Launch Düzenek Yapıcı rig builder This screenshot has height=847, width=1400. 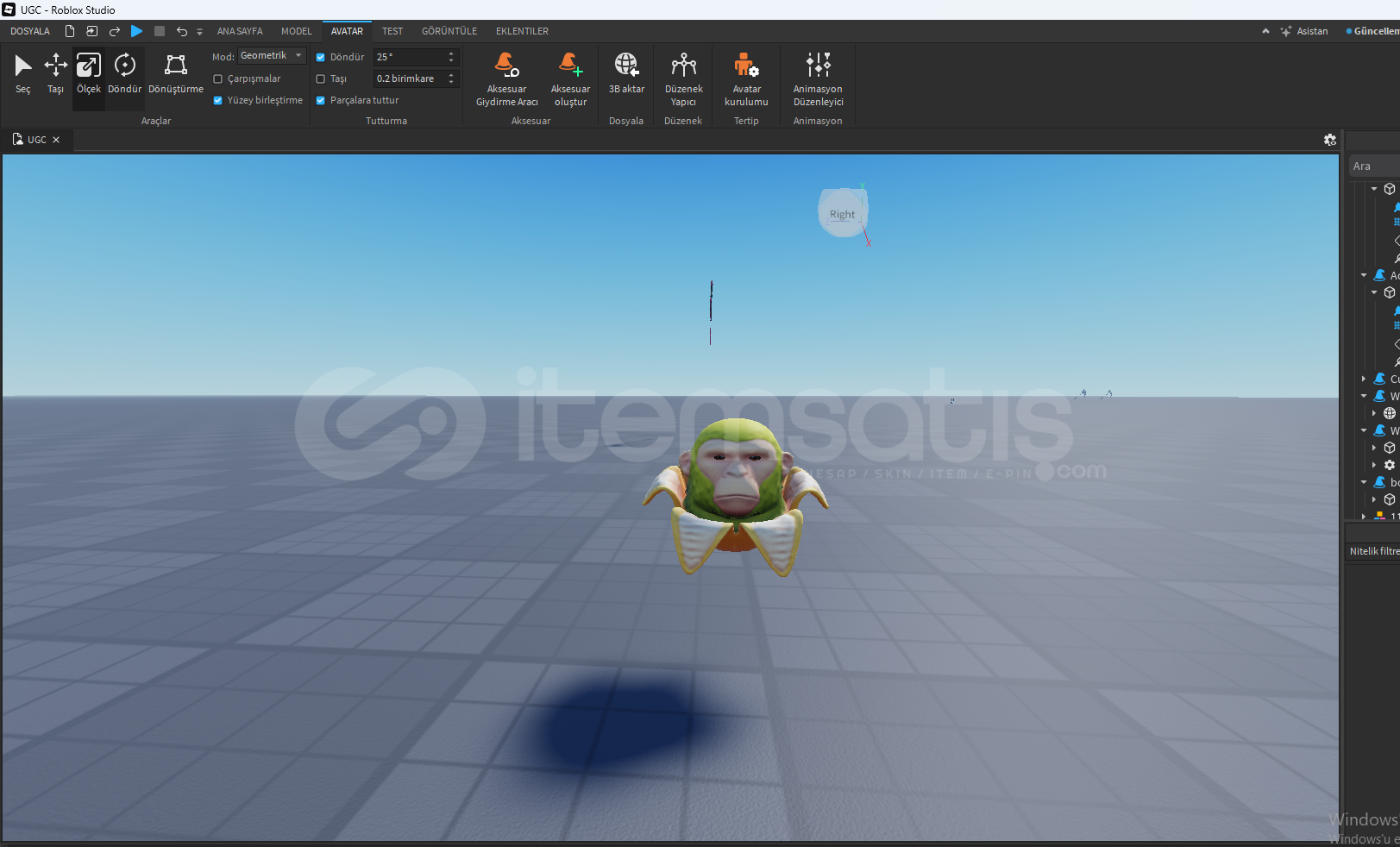point(684,78)
